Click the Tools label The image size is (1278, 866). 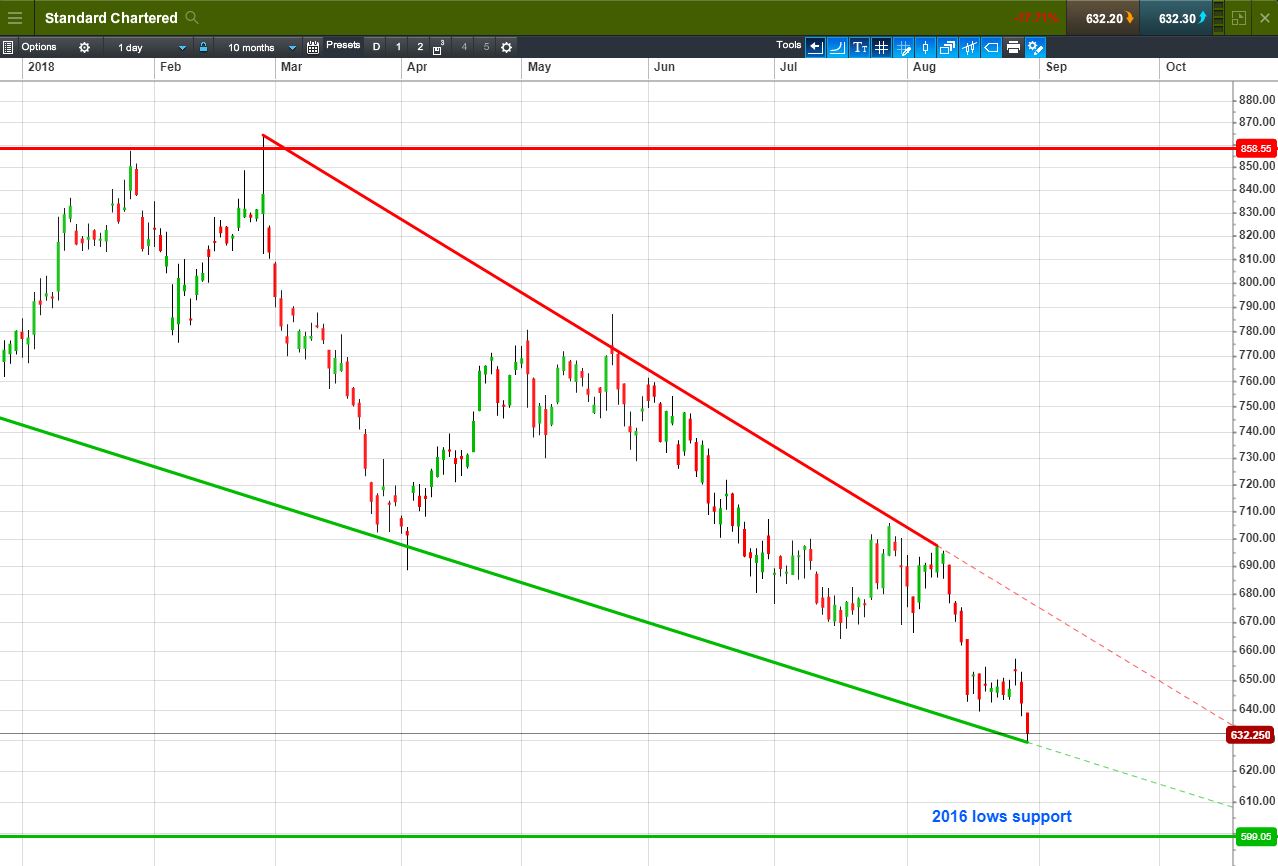click(789, 45)
